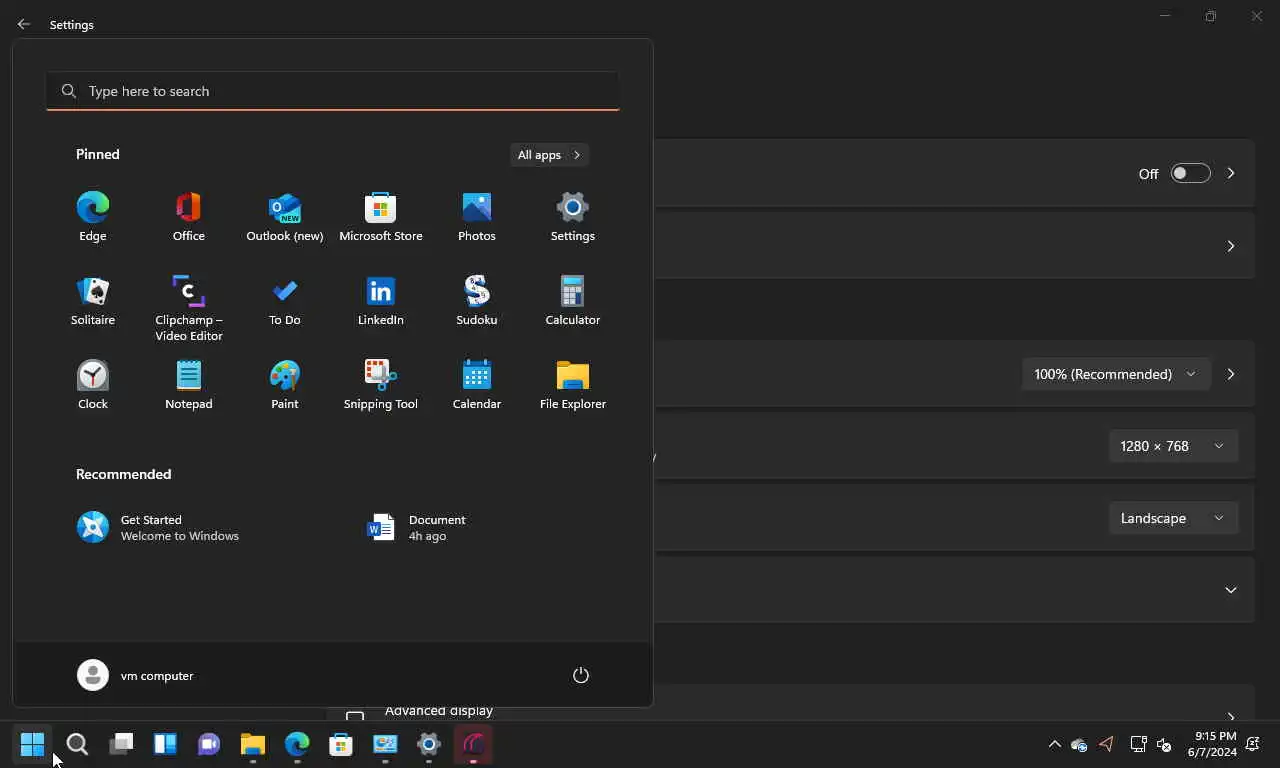
Task: Click the Start button on the taskbar
Action: click(33, 744)
